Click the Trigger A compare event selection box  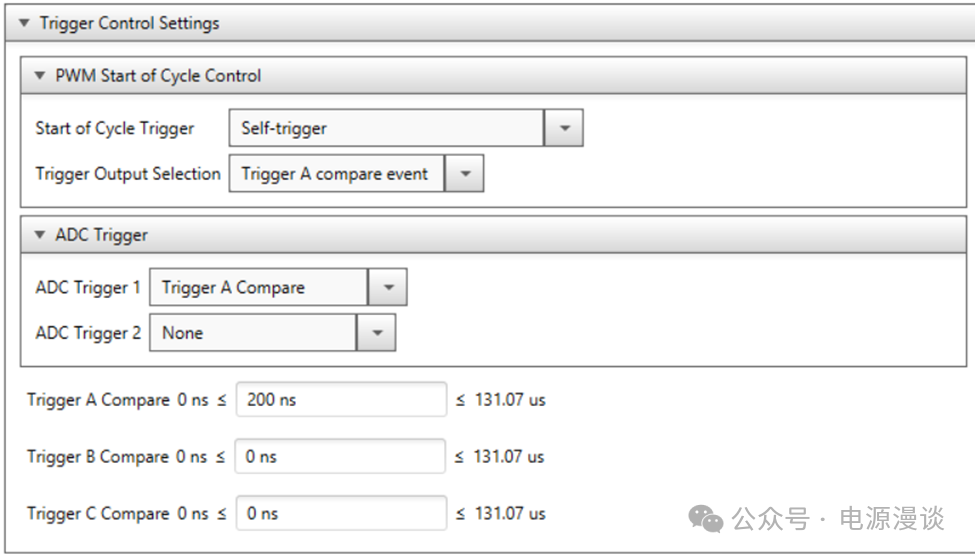tap(336, 174)
